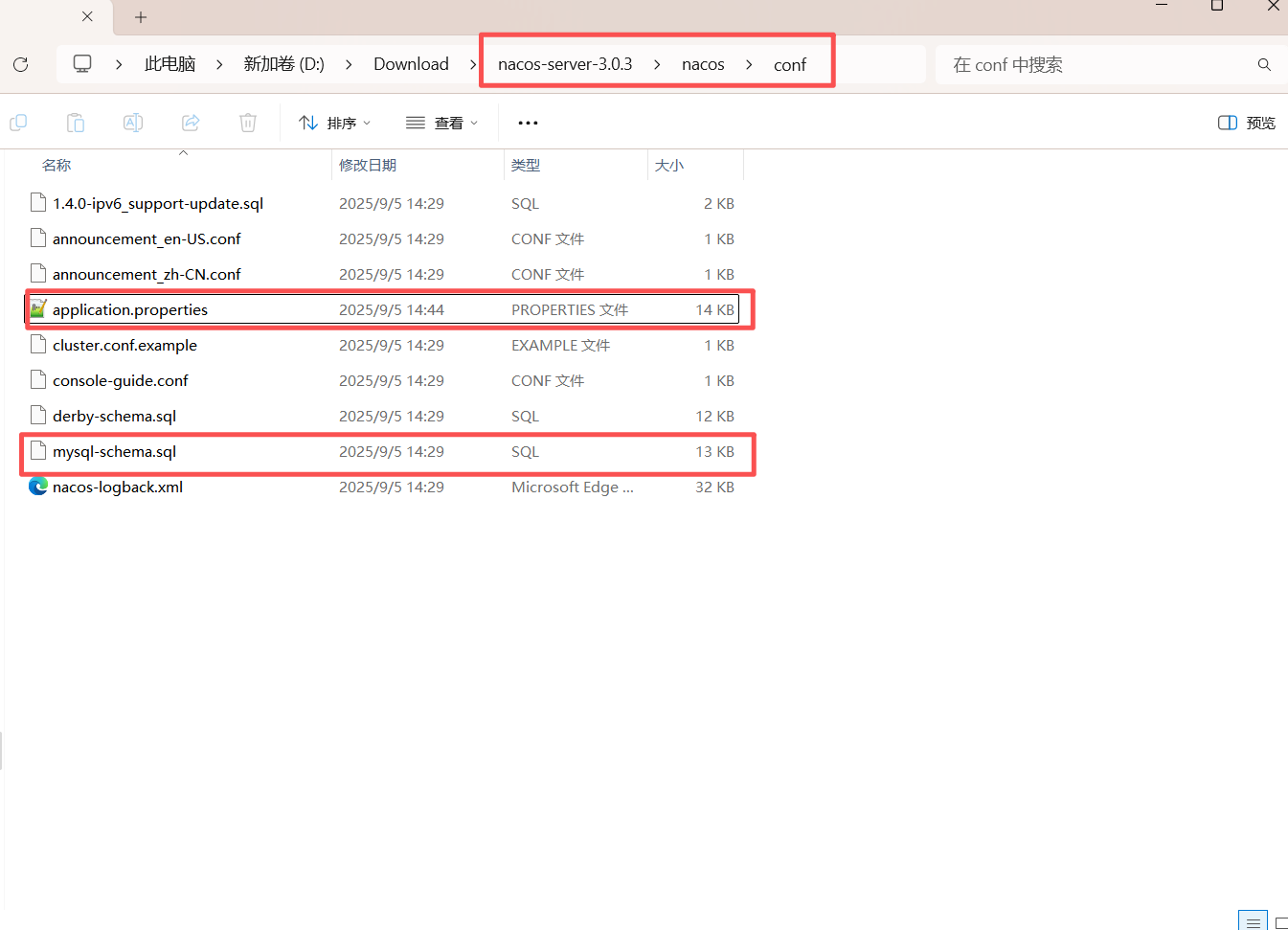Navigate to 新加卷 (D:) breadcrumb
Viewport: 1288px width, 930px height.
(283, 64)
